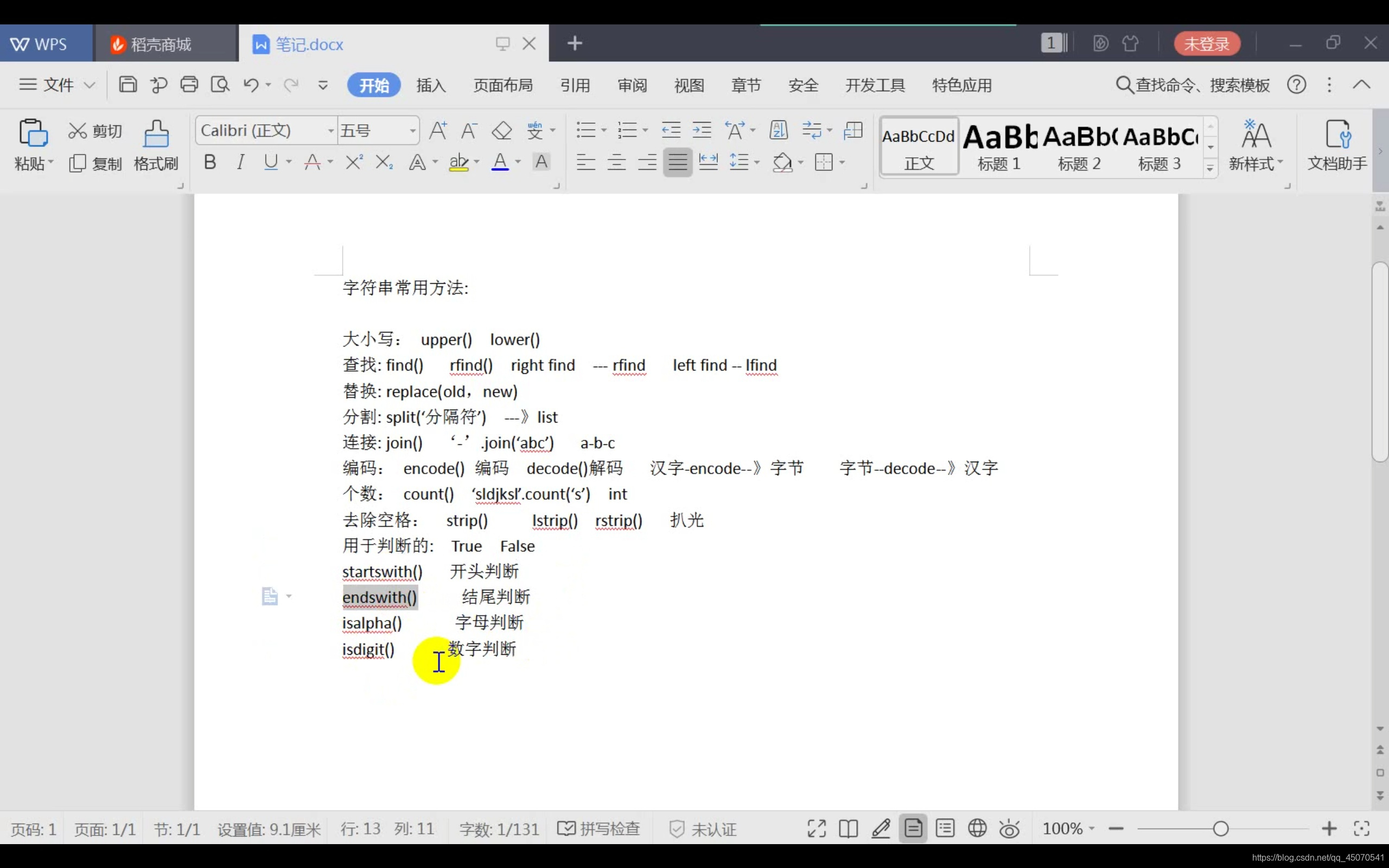Click the 未登录 login button
Viewport: 1389px width, 868px height.
click(x=1207, y=43)
